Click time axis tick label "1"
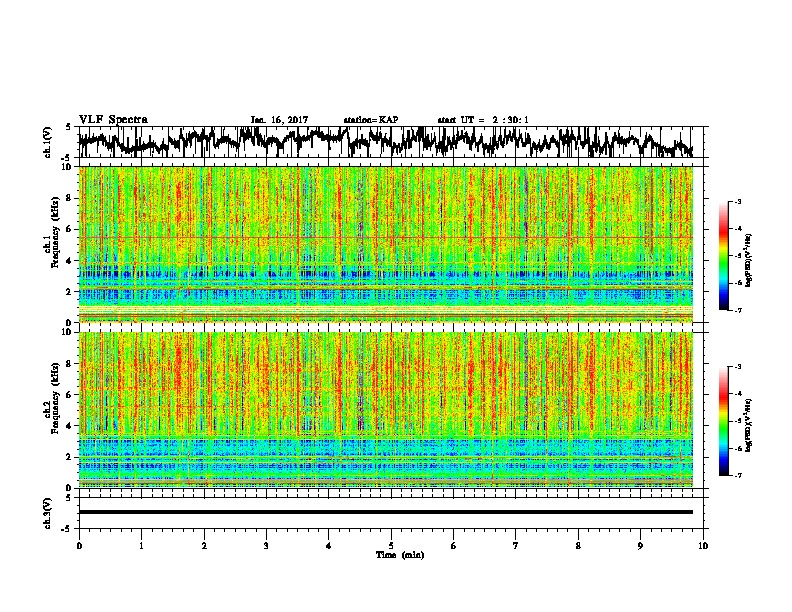 tap(141, 546)
